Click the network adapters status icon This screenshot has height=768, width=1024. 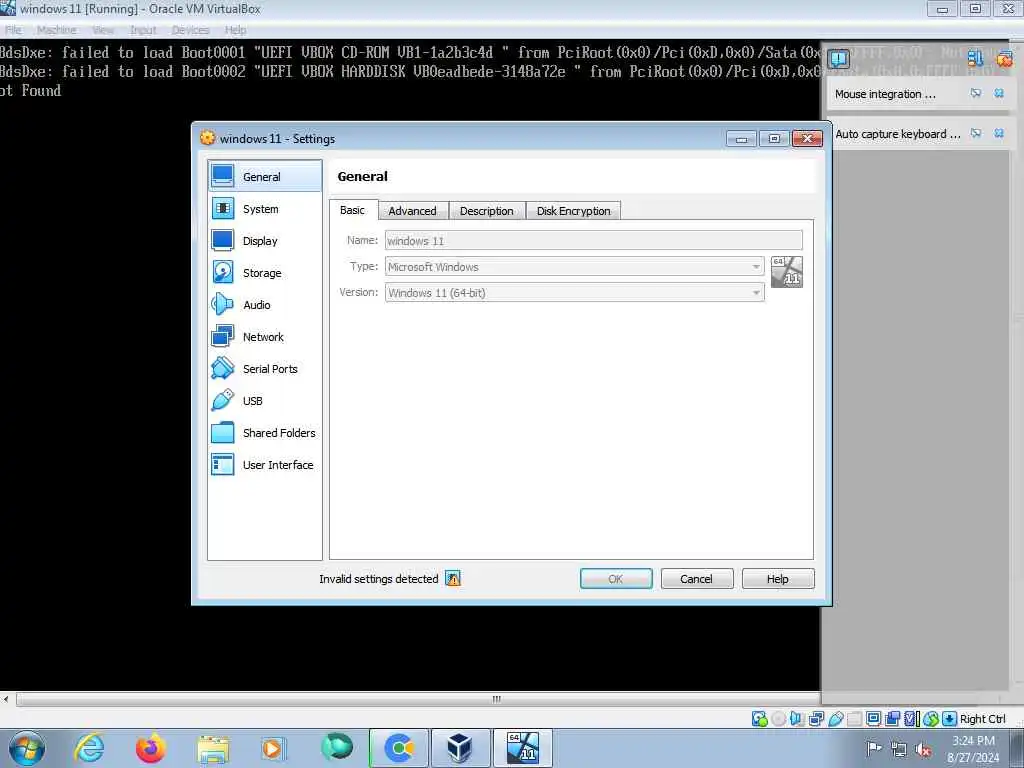(x=816, y=719)
